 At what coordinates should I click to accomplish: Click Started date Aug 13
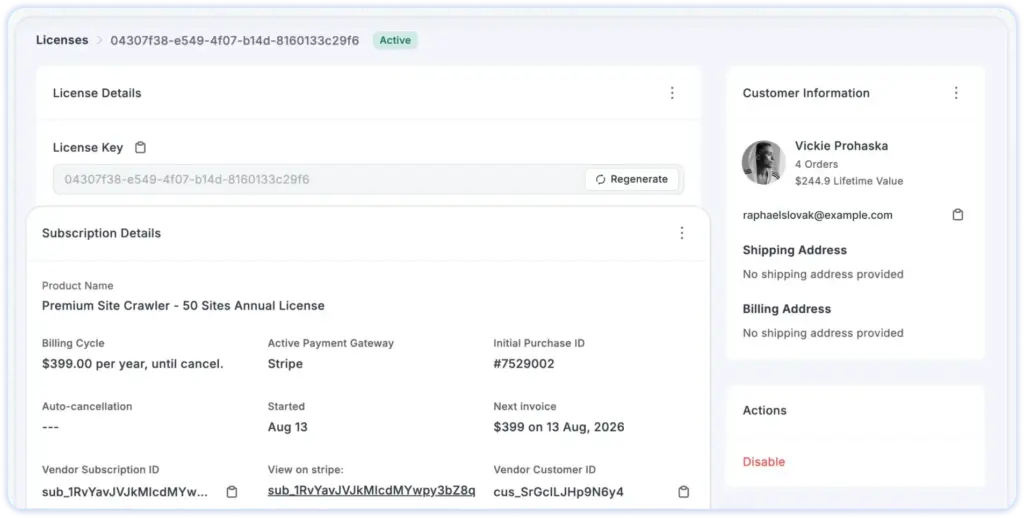287,427
